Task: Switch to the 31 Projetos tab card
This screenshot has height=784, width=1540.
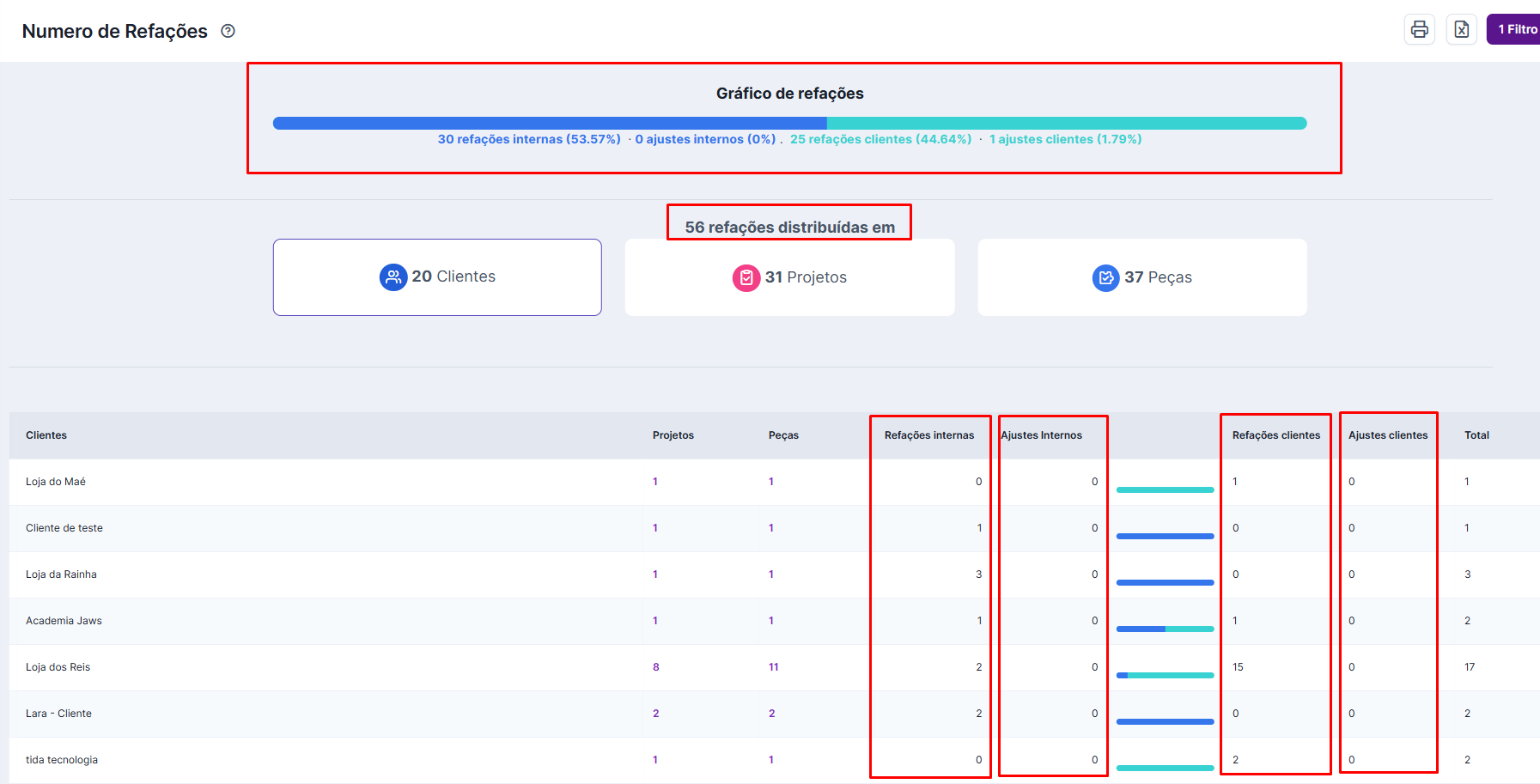Action: click(x=789, y=277)
